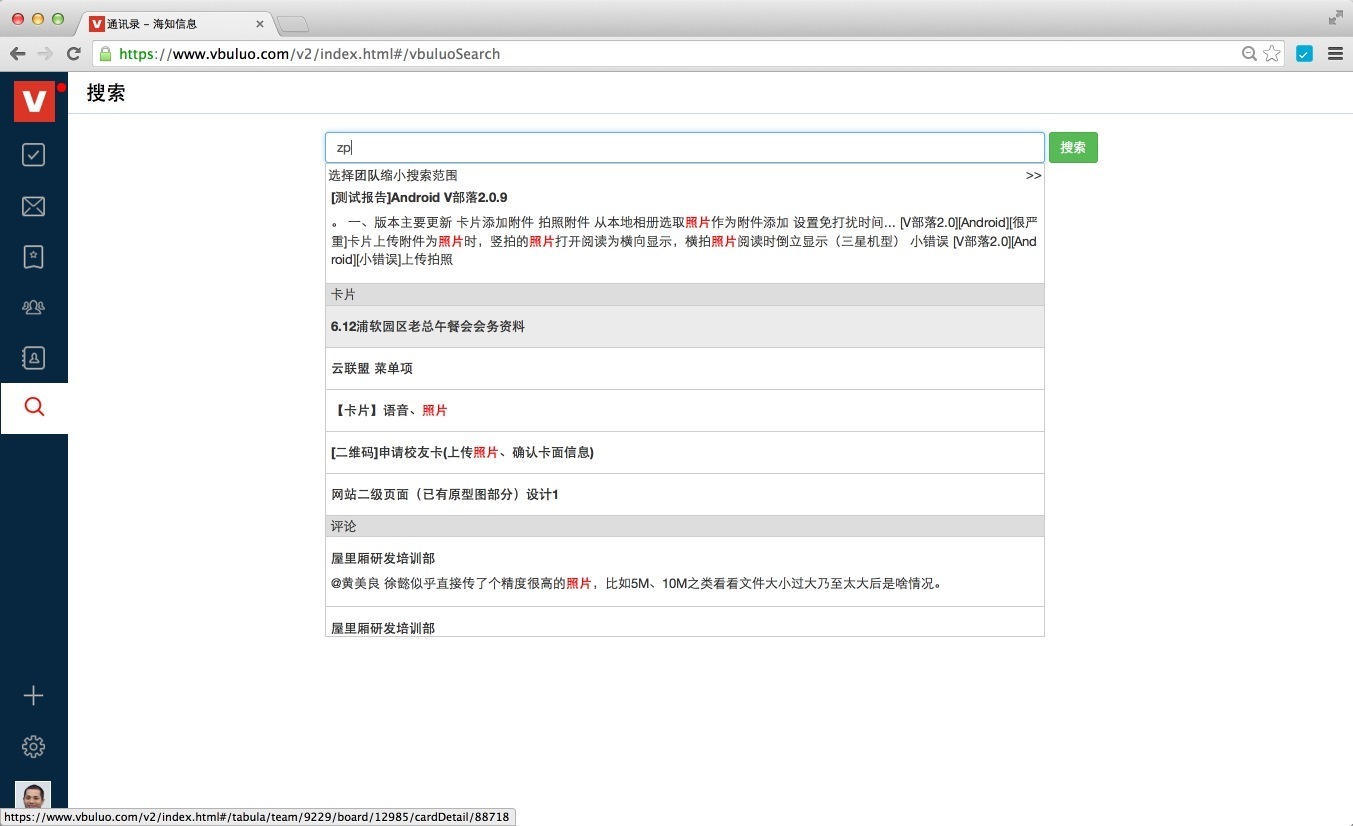Open the Android V部落2.0.9 test report result
Viewport: 1353px width, 826px height.
(x=420, y=198)
